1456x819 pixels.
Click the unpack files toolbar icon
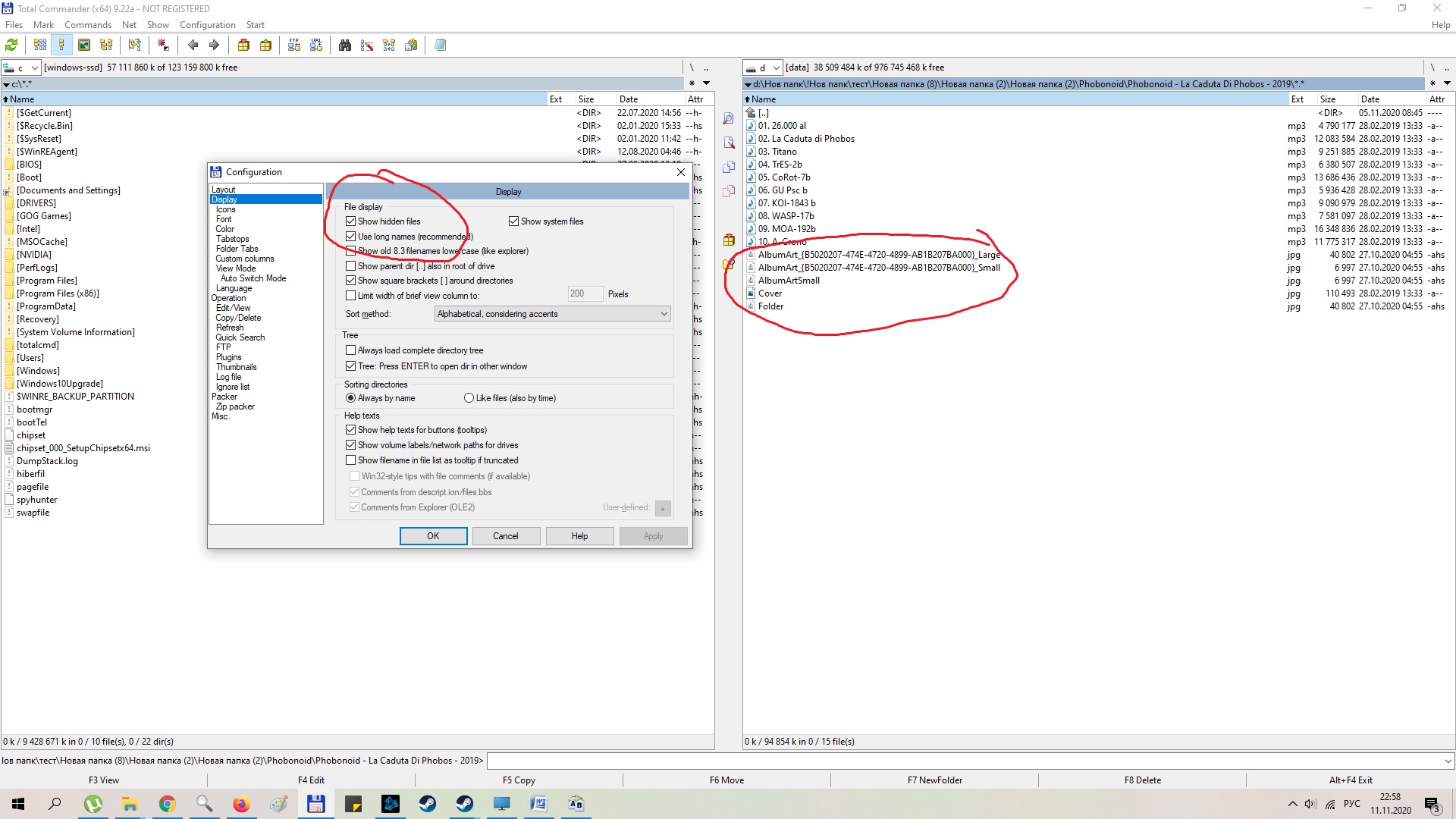[265, 45]
